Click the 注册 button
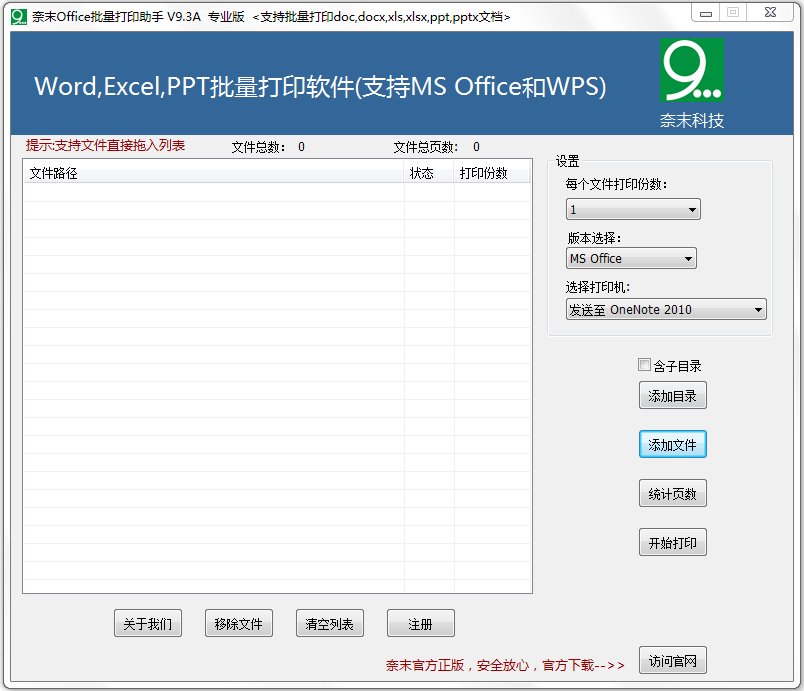The height and width of the screenshot is (691, 804). pyautogui.click(x=420, y=623)
